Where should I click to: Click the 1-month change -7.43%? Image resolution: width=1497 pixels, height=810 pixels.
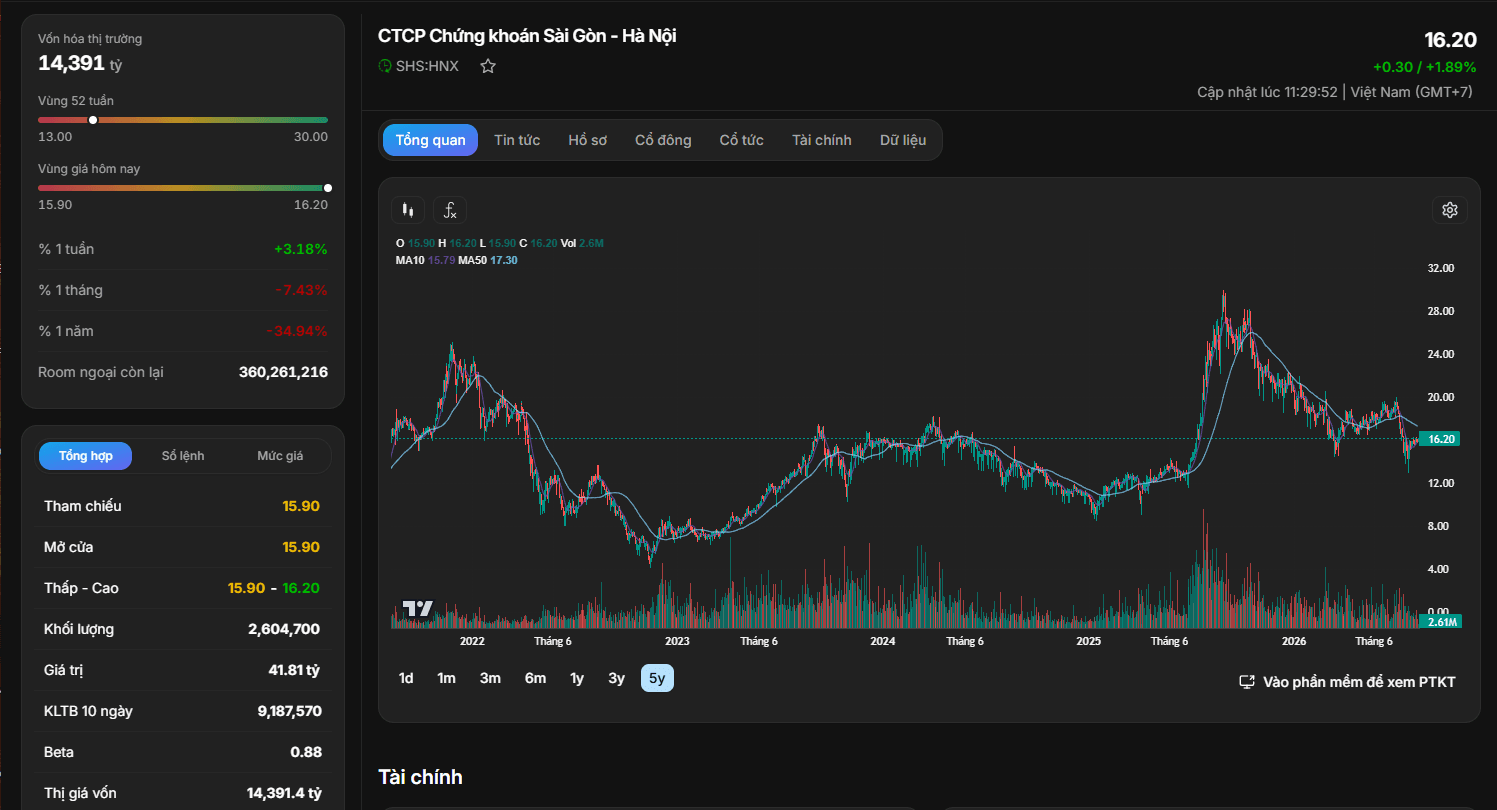click(x=301, y=290)
